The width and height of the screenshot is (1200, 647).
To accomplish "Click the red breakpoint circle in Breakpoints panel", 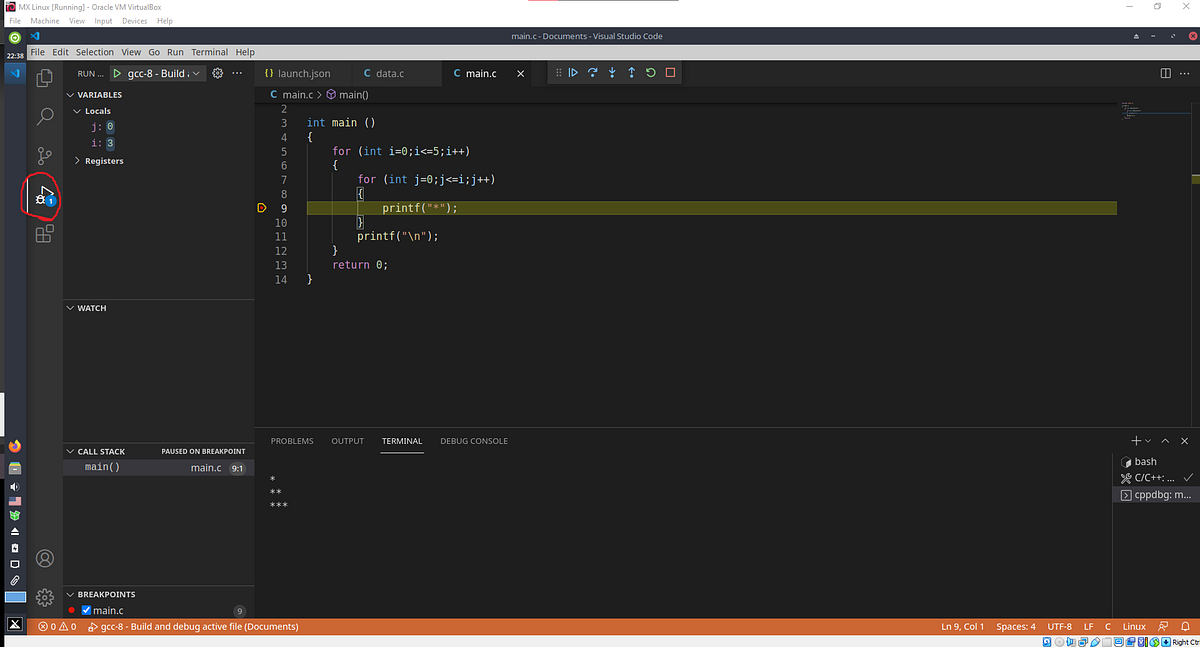I will tap(70, 610).
